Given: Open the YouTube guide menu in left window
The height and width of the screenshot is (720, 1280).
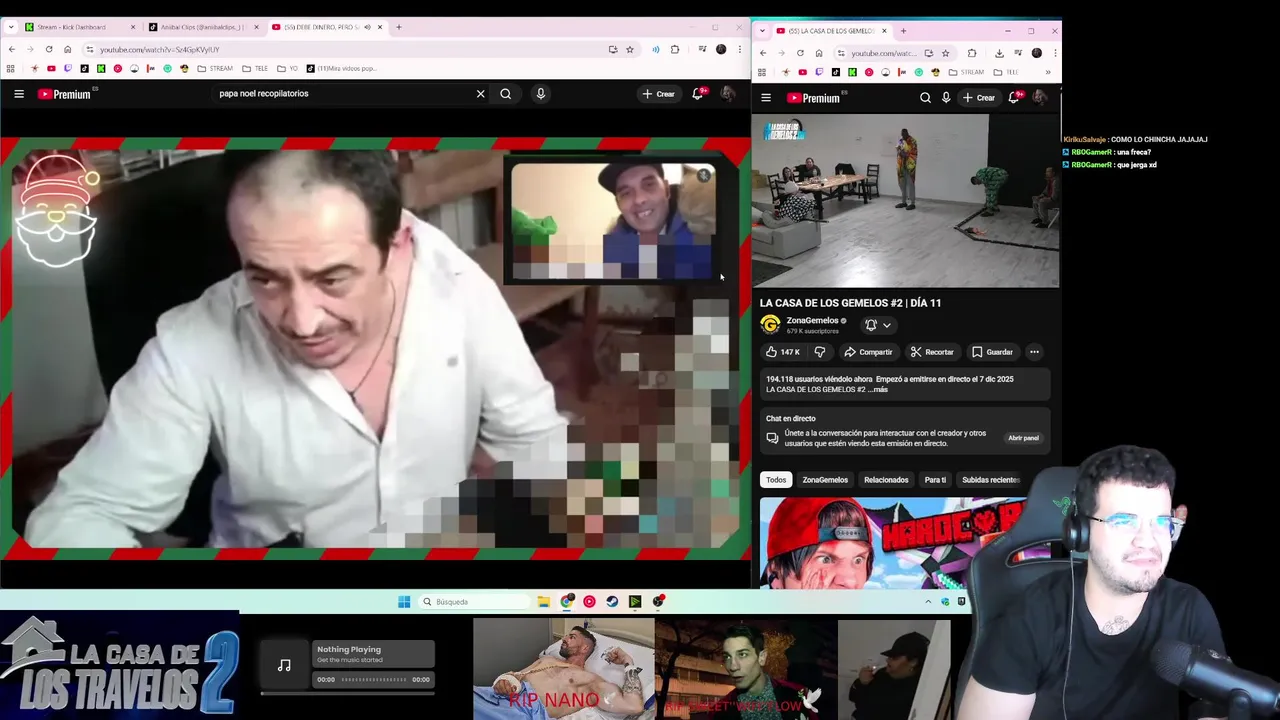Looking at the screenshot, I should coord(19,94).
